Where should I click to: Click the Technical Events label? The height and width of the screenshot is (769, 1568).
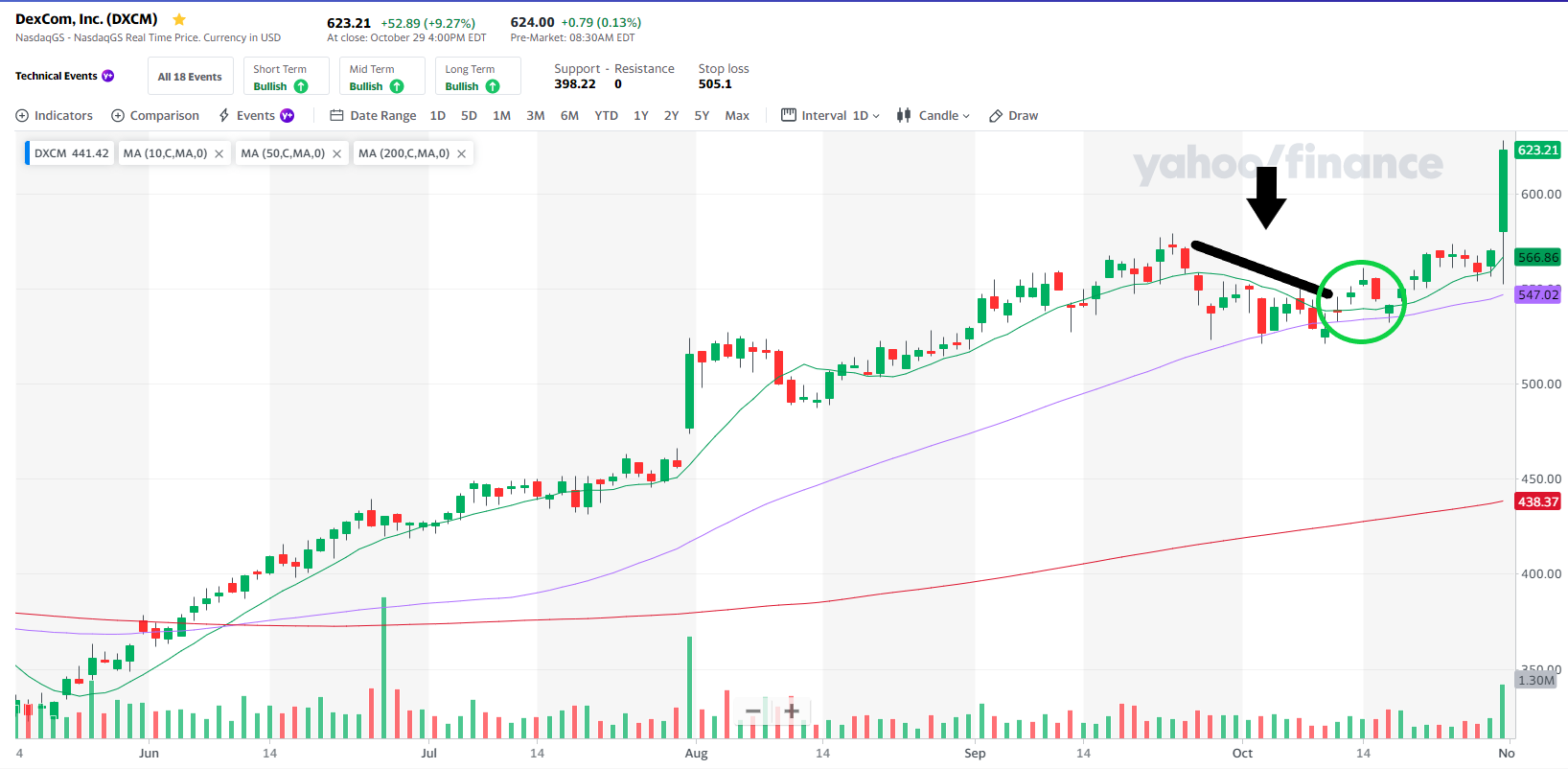point(56,76)
